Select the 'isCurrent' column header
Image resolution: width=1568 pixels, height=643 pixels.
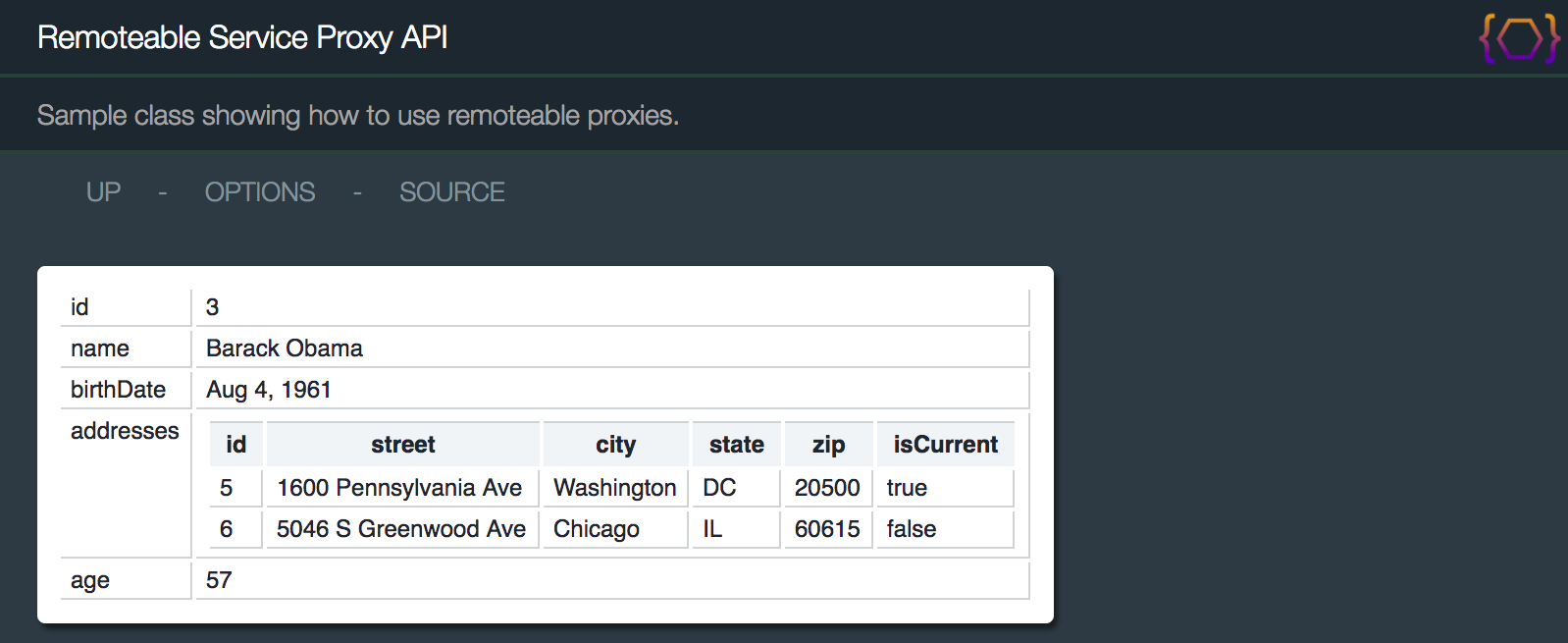[945, 445]
